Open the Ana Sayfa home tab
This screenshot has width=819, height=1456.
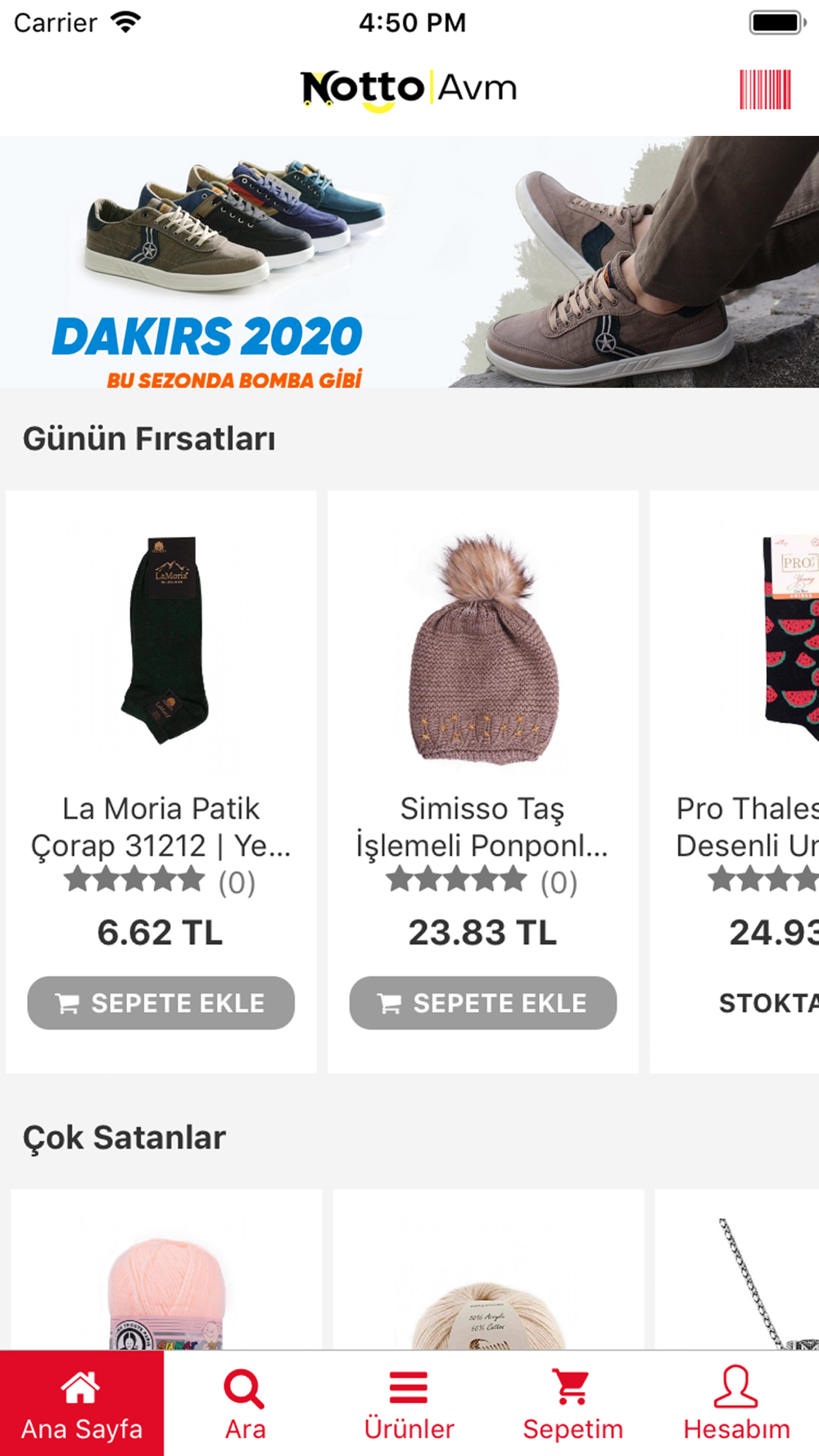click(x=82, y=1404)
